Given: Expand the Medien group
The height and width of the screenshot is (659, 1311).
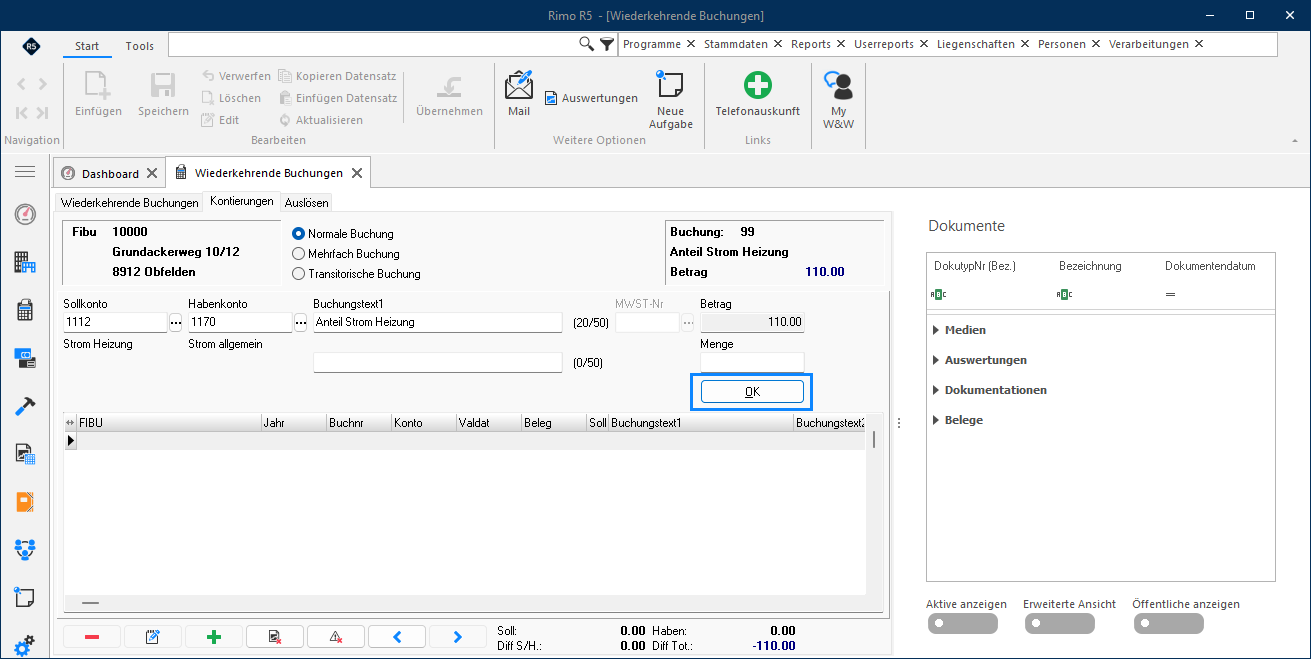Looking at the screenshot, I should tap(936, 330).
